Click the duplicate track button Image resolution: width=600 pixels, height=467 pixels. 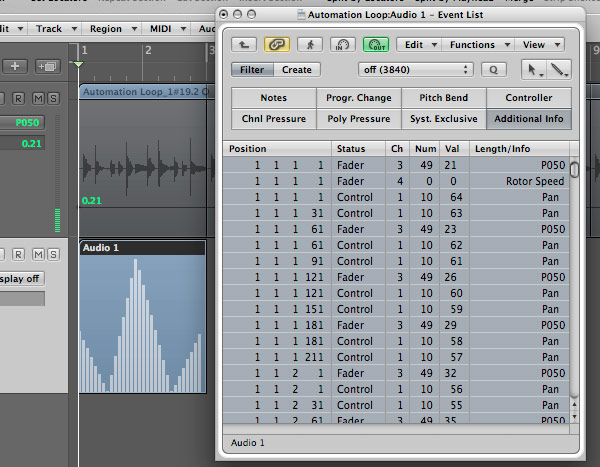coord(47,66)
